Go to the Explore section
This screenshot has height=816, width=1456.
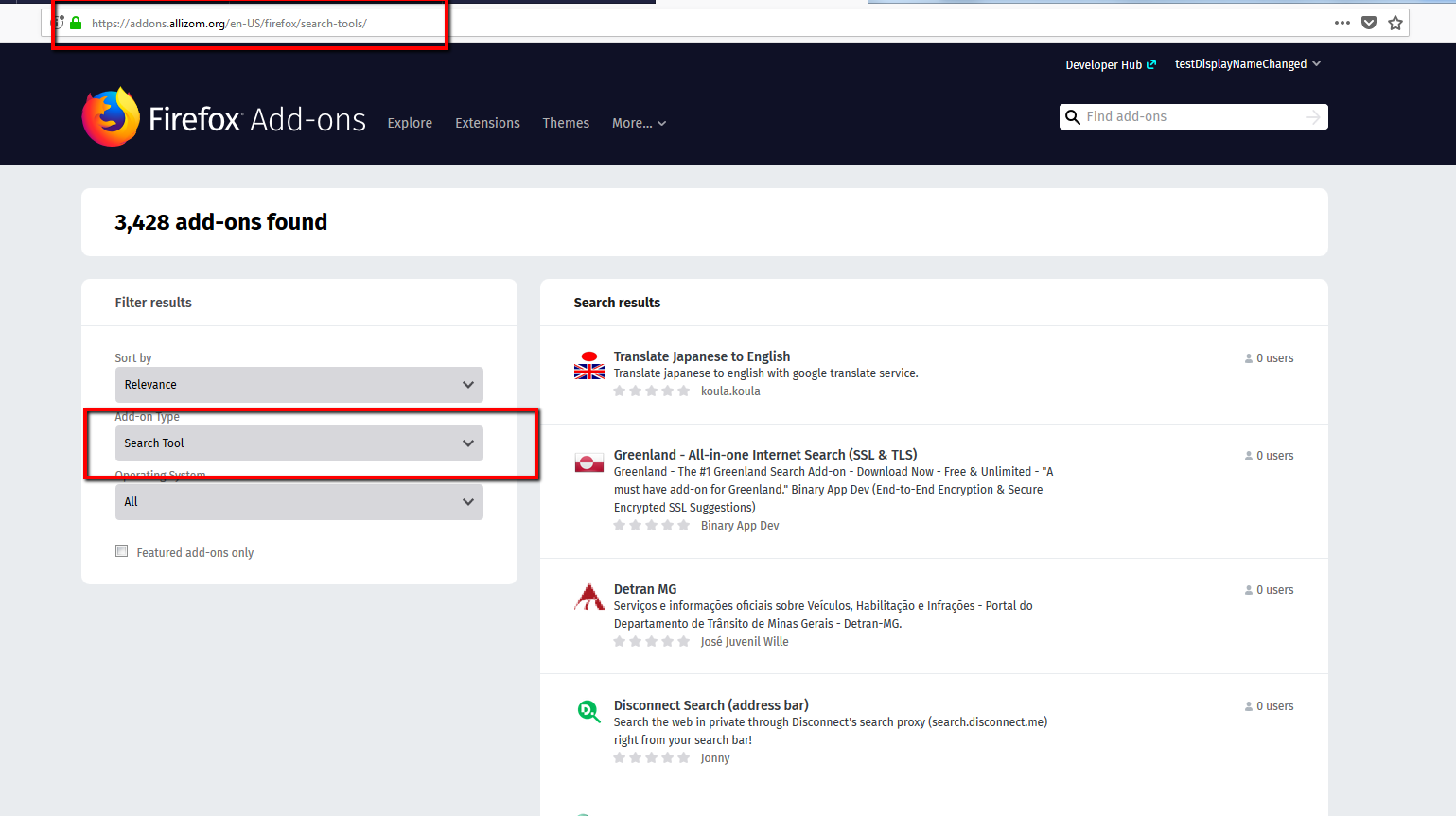click(x=410, y=123)
